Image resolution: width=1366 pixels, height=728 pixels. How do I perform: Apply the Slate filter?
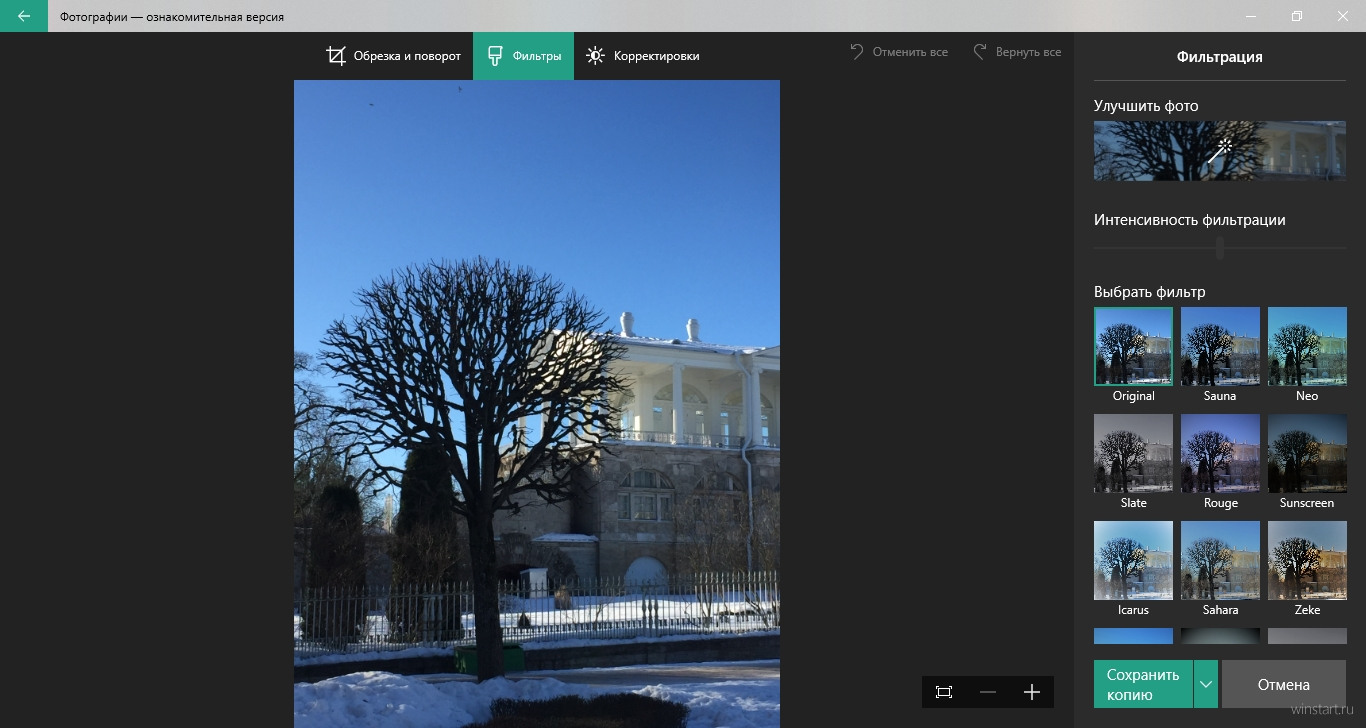pyautogui.click(x=1133, y=453)
